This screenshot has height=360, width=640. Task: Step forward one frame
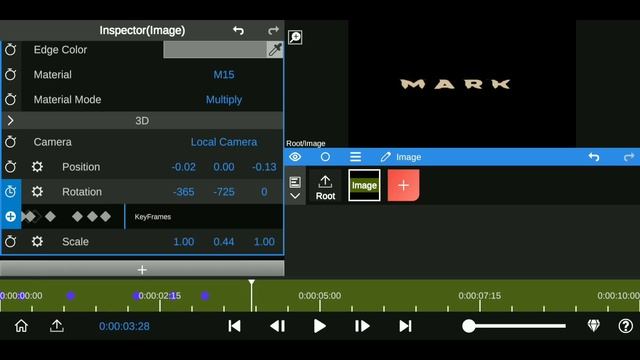362,326
